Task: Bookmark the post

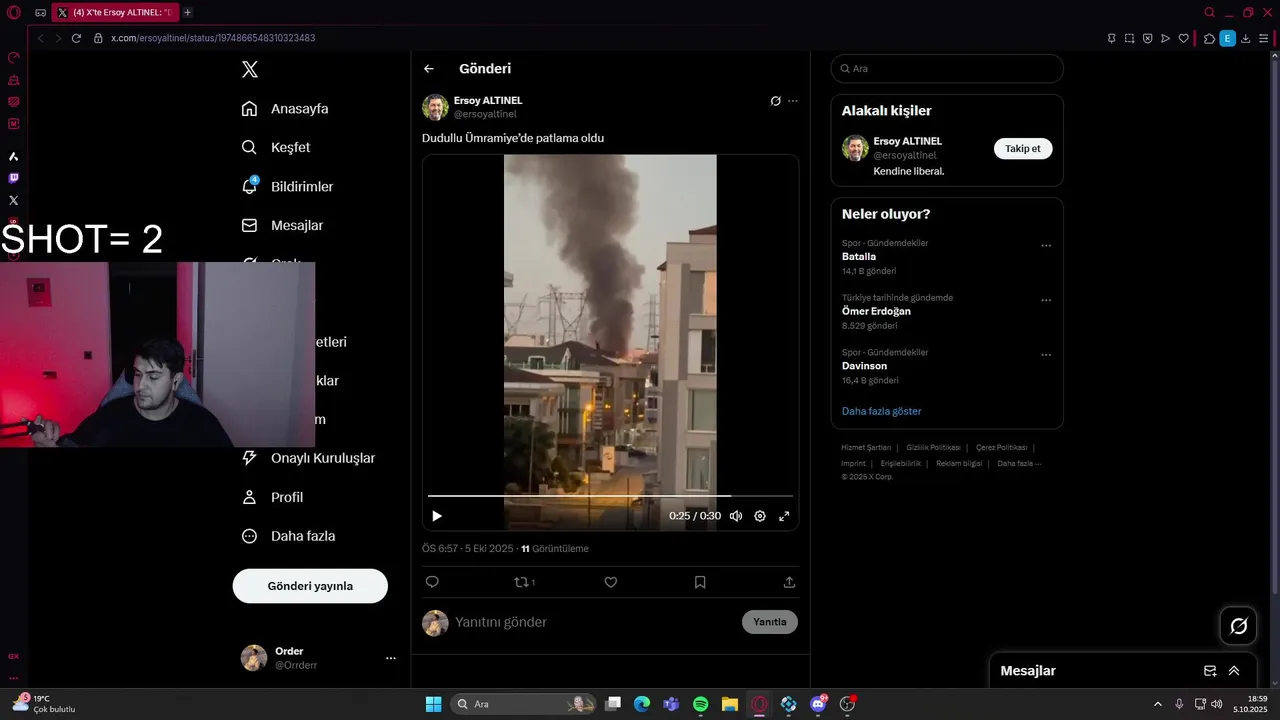Action: [x=700, y=582]
